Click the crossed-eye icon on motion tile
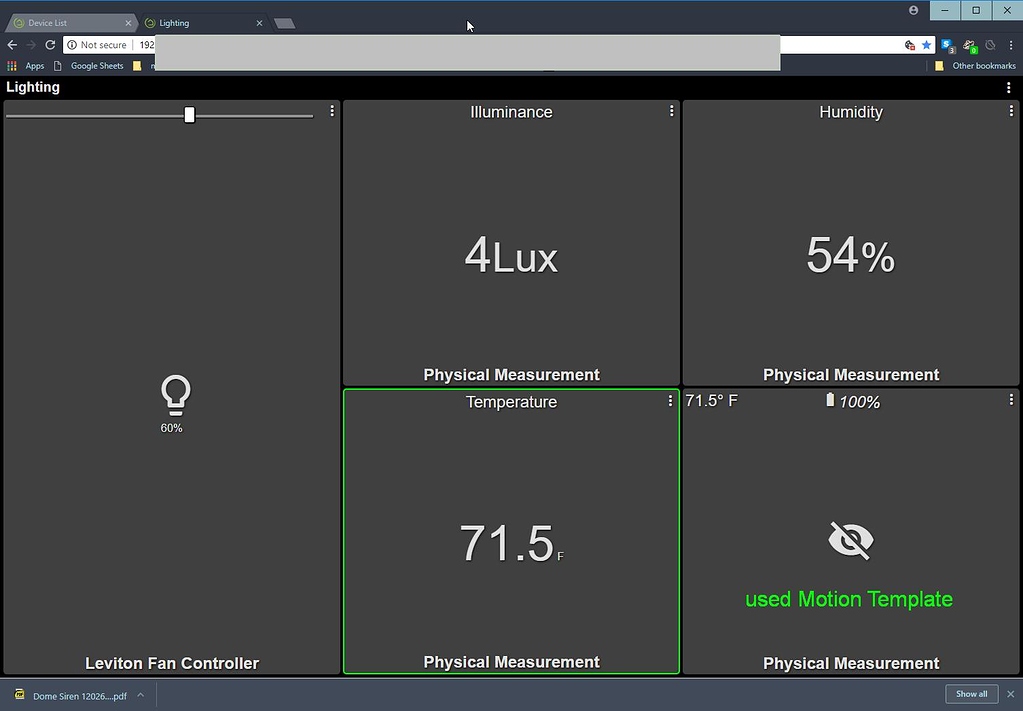 pyautogui.click(x=849, y=540)
